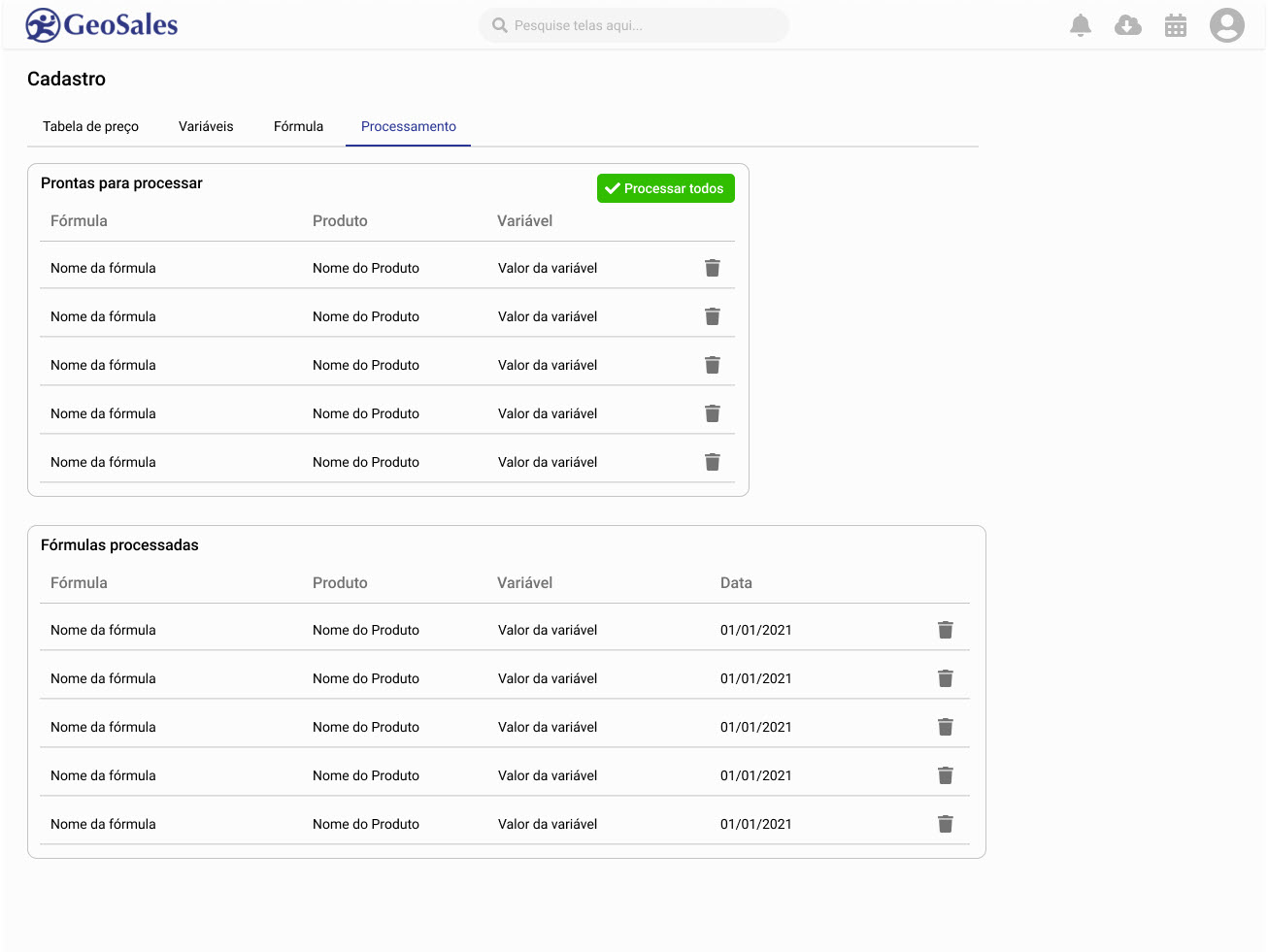The image size is (1268, 952).
Task: Open the Variáveis tab
Action: pyautogui.click(x=206, y=127)
